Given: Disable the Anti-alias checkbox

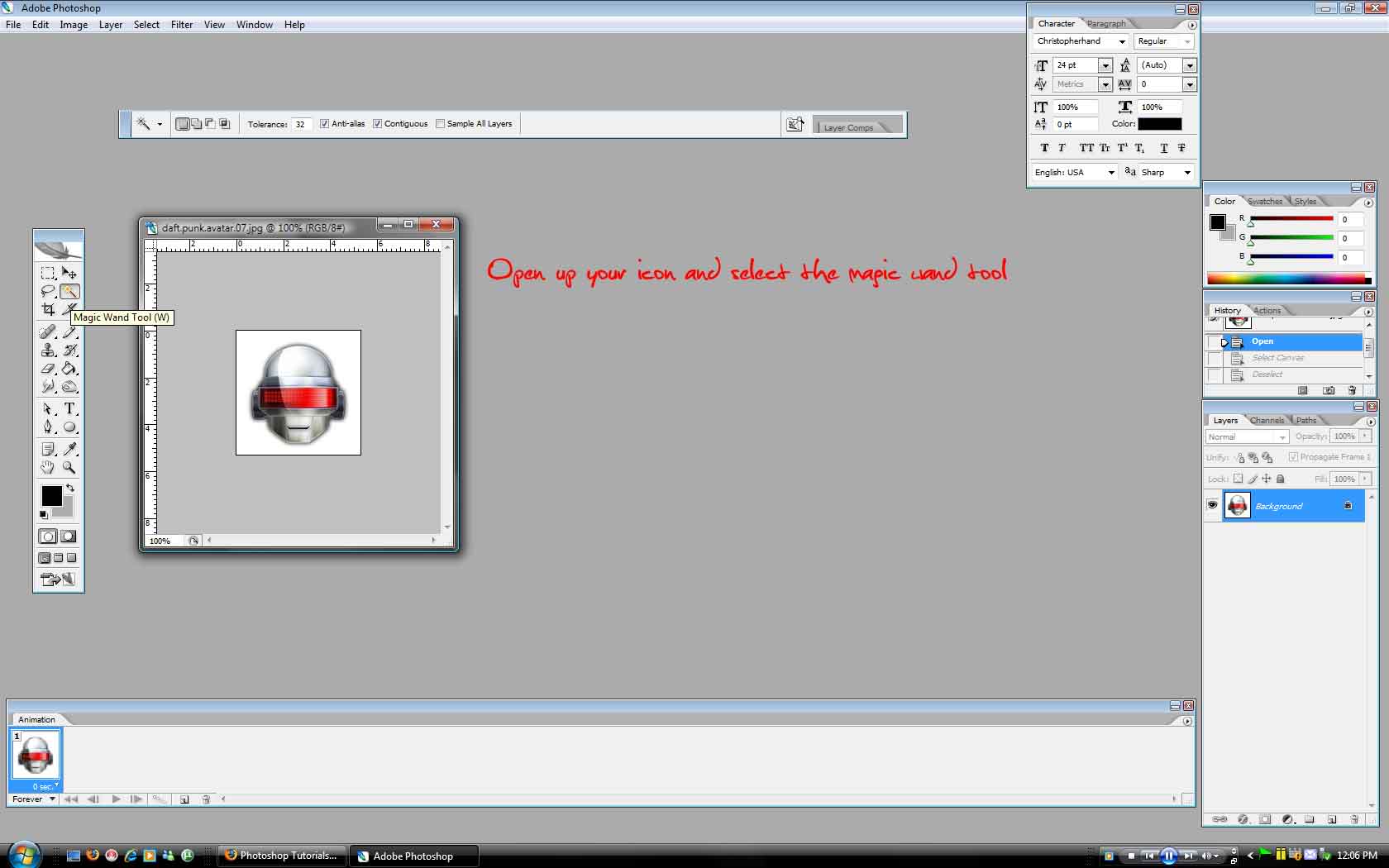Looking at the screenshot, I should click(x=324, y=124).
